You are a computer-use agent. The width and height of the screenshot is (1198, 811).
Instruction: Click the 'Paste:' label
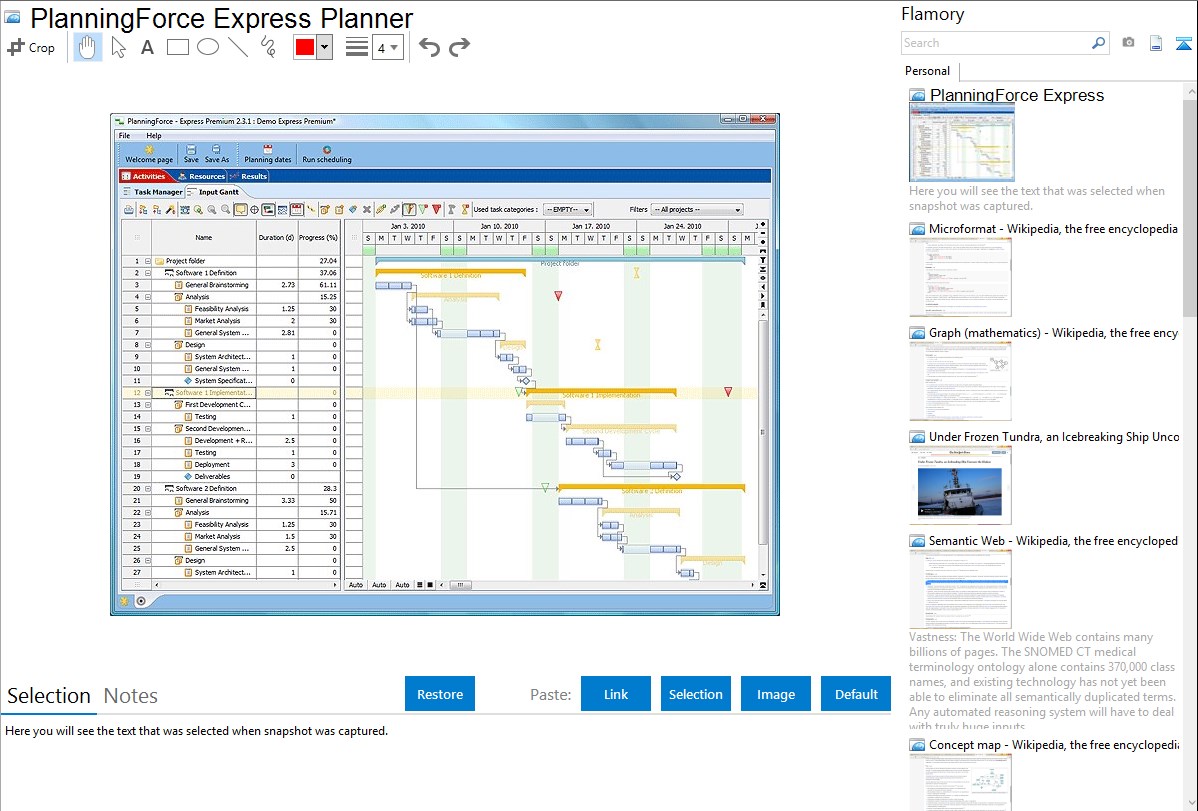click(550, 694)
